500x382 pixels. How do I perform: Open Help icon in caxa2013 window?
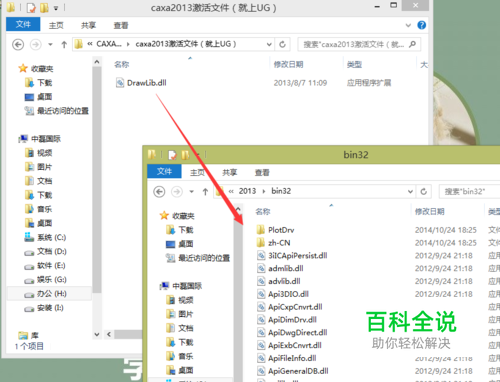point(421,25)
